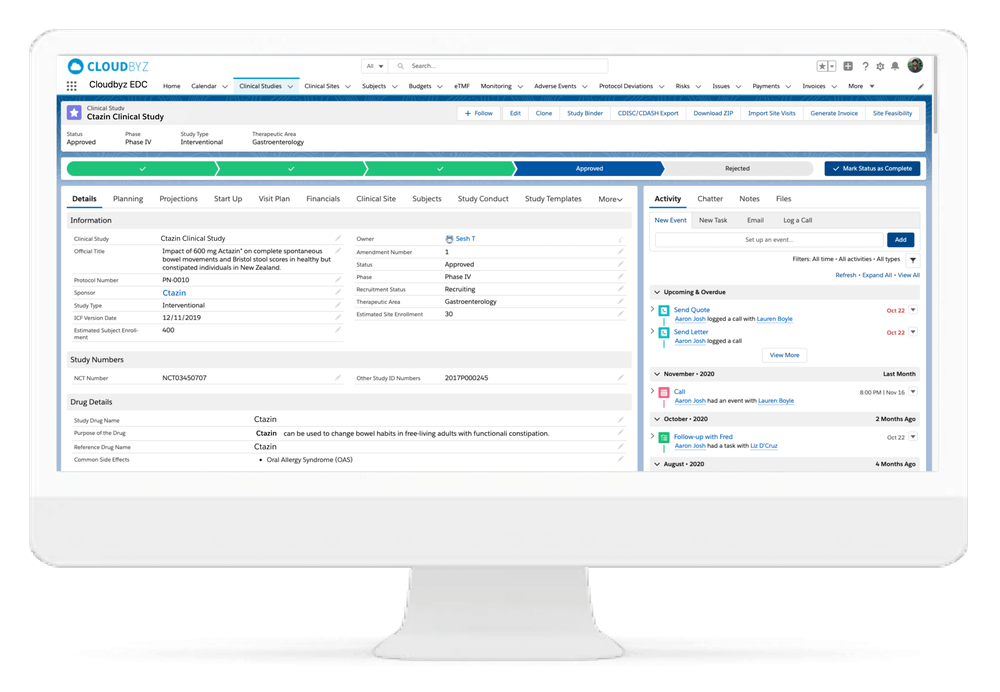Click the pencil icon beside NCT Number

pyautogui.click(x=338, y=378)
